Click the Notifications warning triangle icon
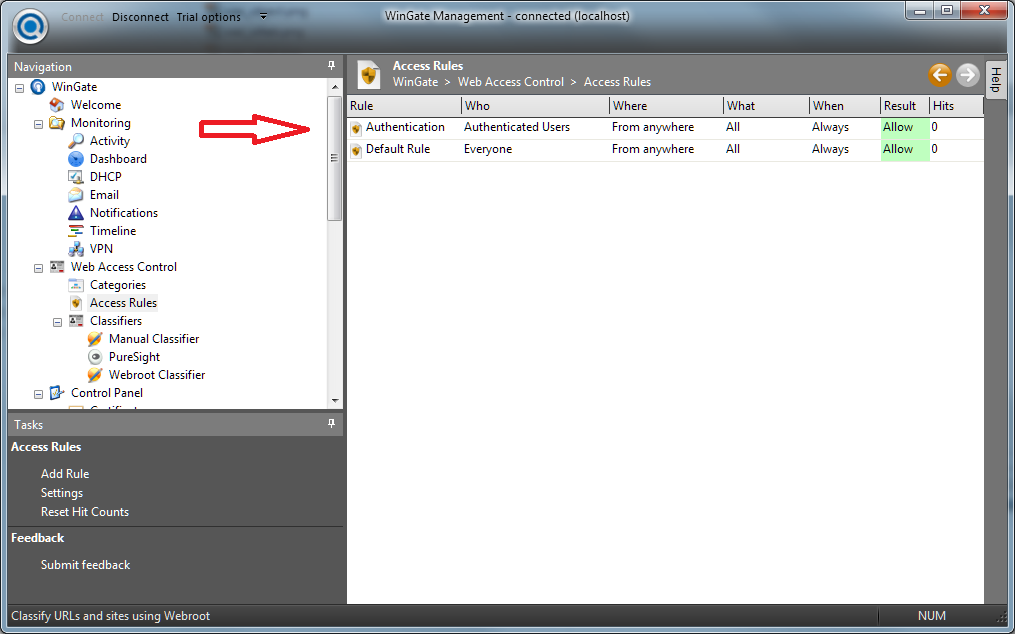Screen dimensions: 1015x634 coord(76,213)
